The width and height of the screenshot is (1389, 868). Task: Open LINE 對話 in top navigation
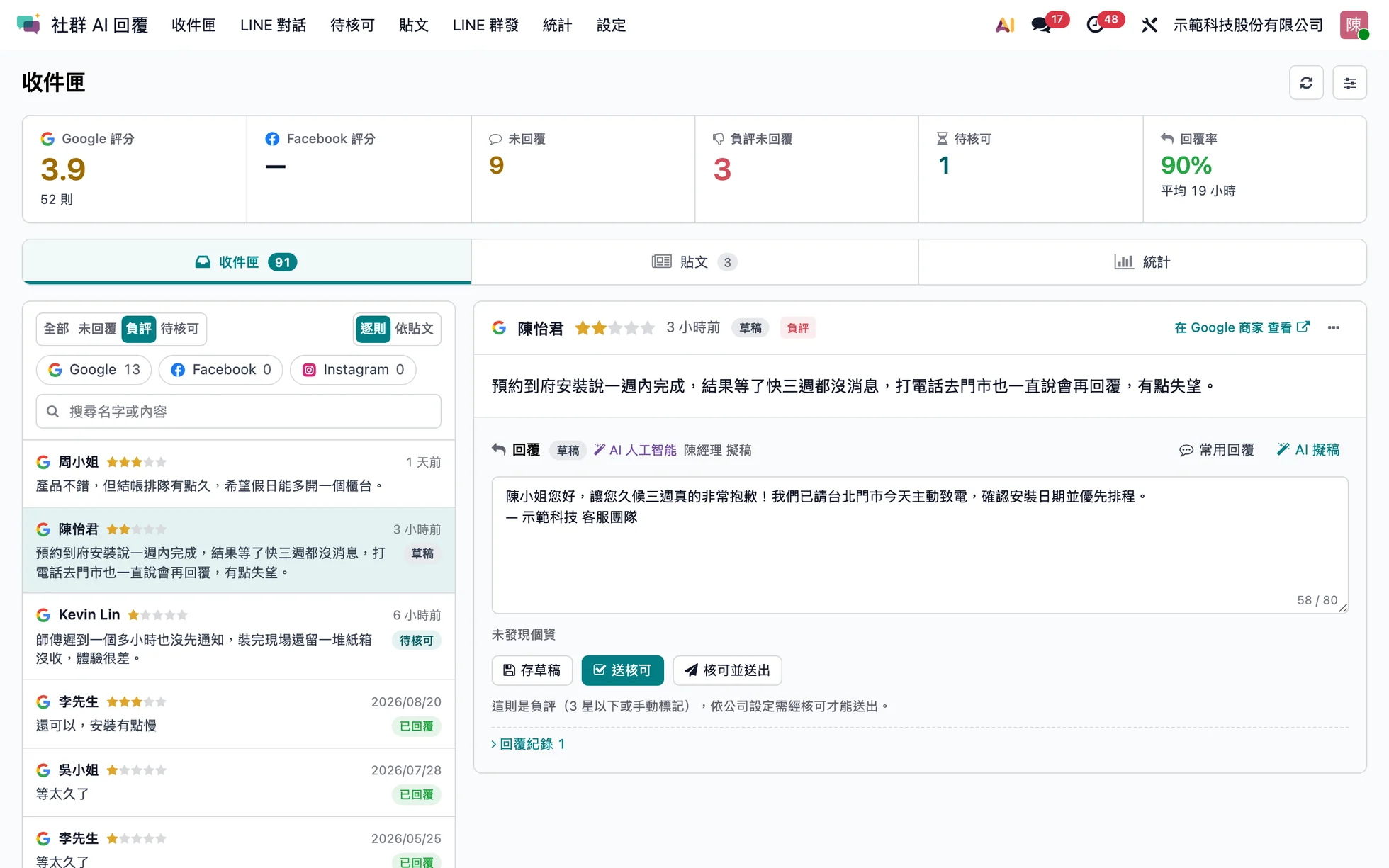(273, 25)
